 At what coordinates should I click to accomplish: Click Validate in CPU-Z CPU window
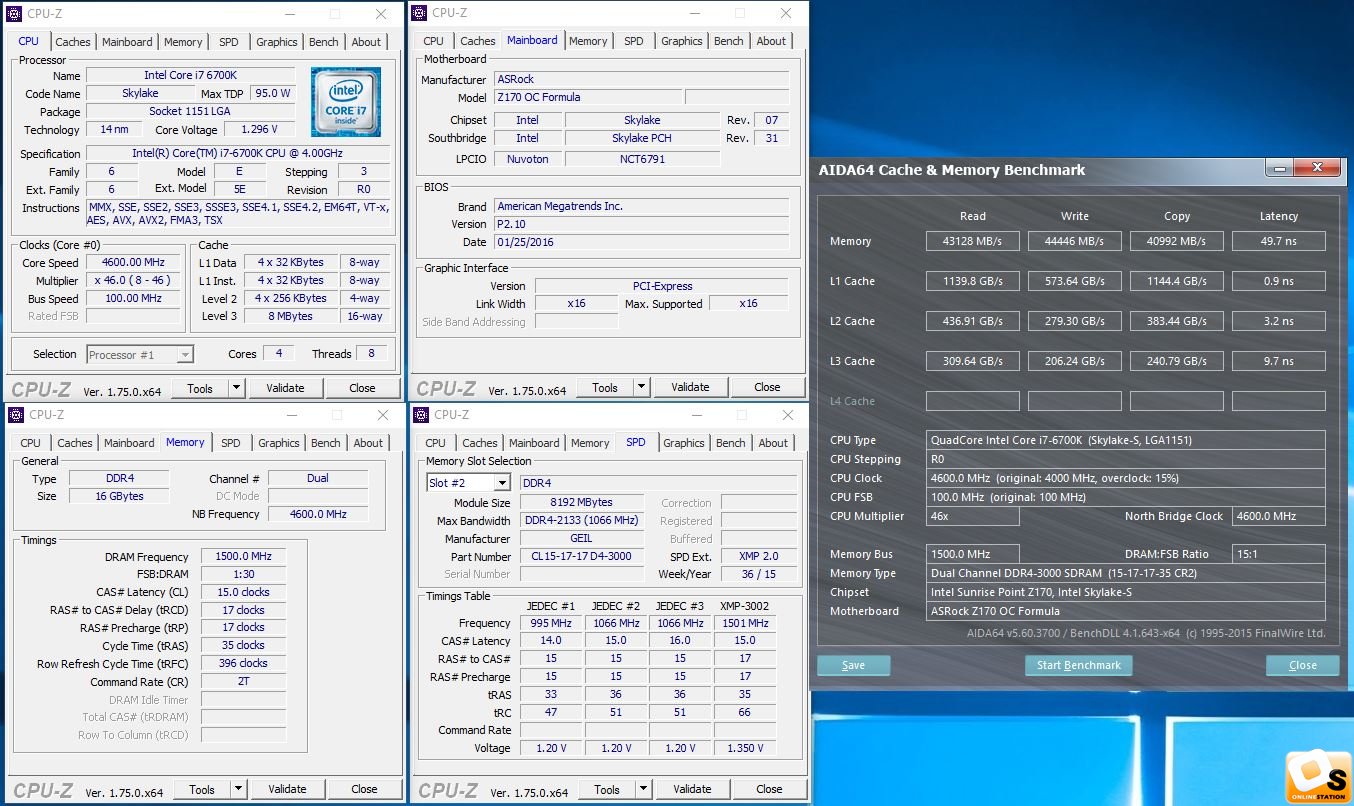[285, 388]
